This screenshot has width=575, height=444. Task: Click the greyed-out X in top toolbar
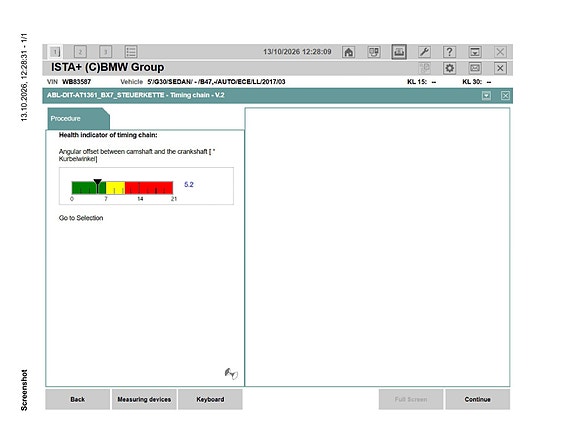500,52
